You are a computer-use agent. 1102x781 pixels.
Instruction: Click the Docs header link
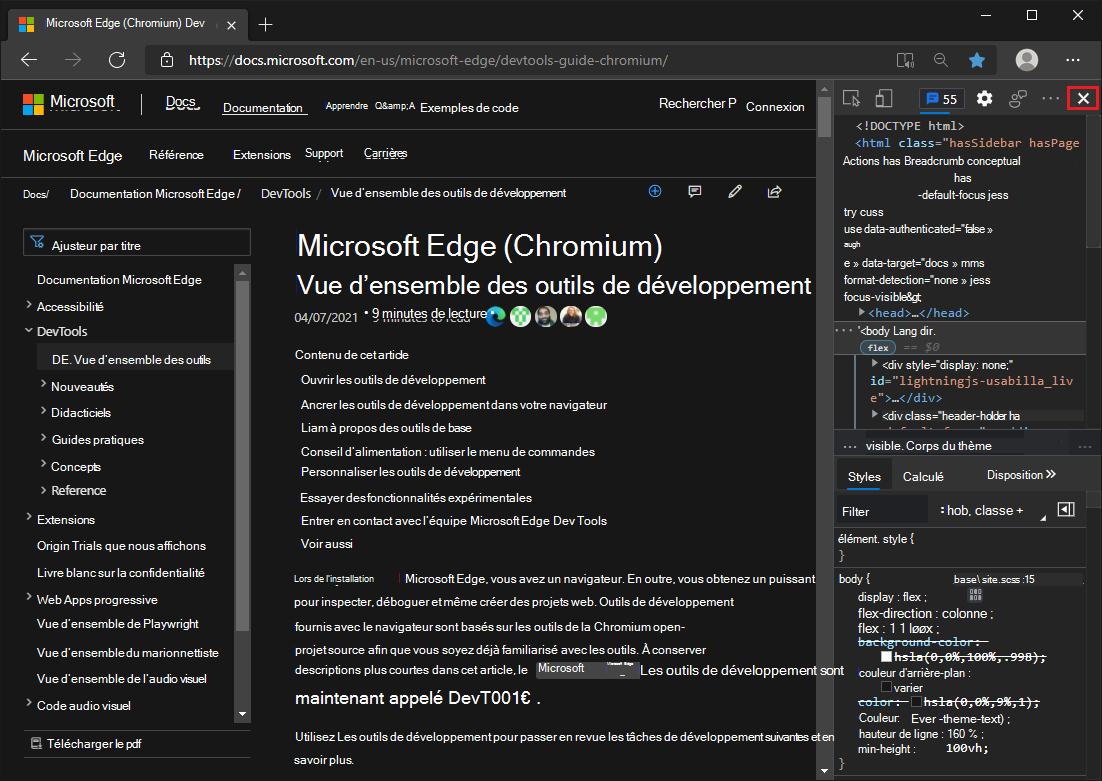pyautogui.click(x=181, y=103)
